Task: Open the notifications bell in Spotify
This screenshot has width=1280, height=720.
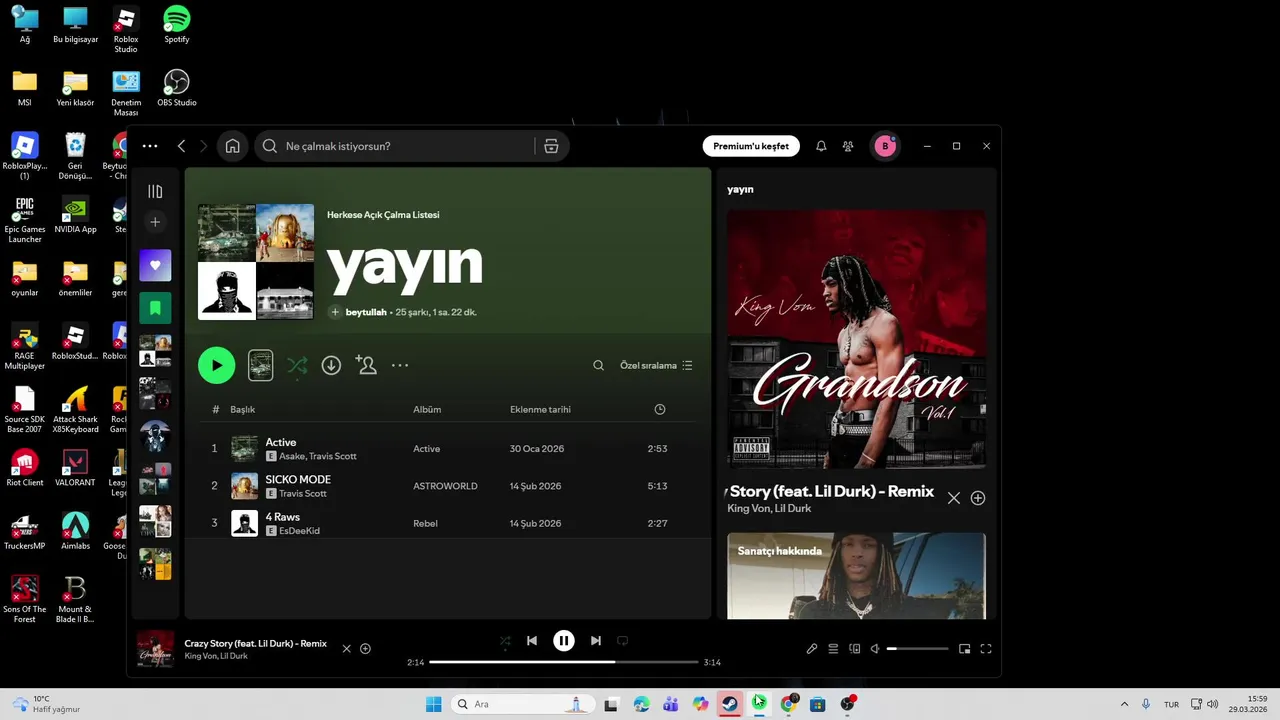Action: (x=821, y=146)
